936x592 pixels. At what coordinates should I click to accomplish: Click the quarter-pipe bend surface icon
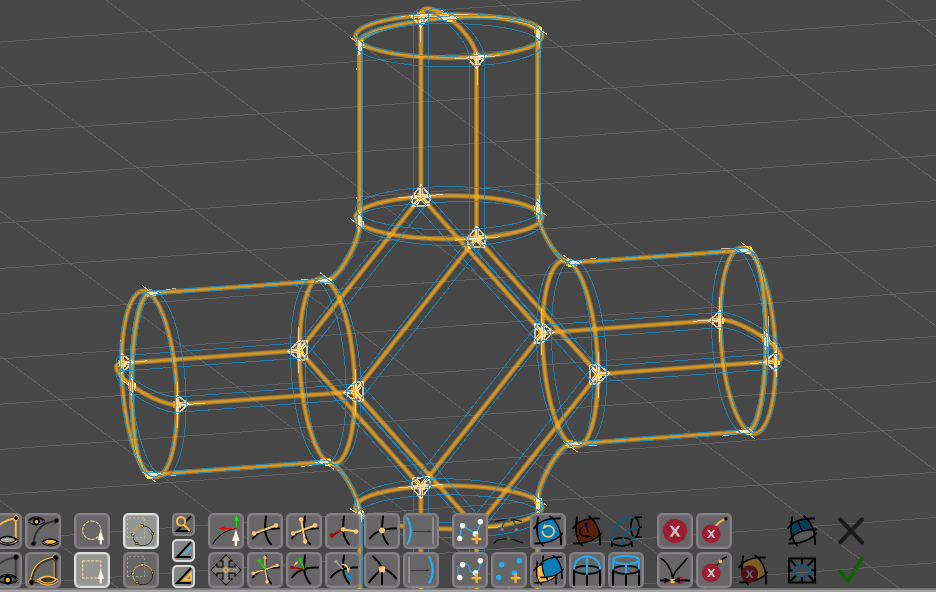(626, 531)
